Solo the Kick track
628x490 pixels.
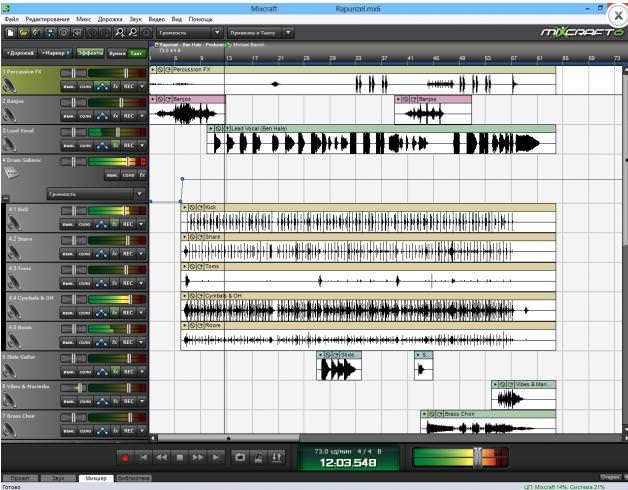[85, 224]
